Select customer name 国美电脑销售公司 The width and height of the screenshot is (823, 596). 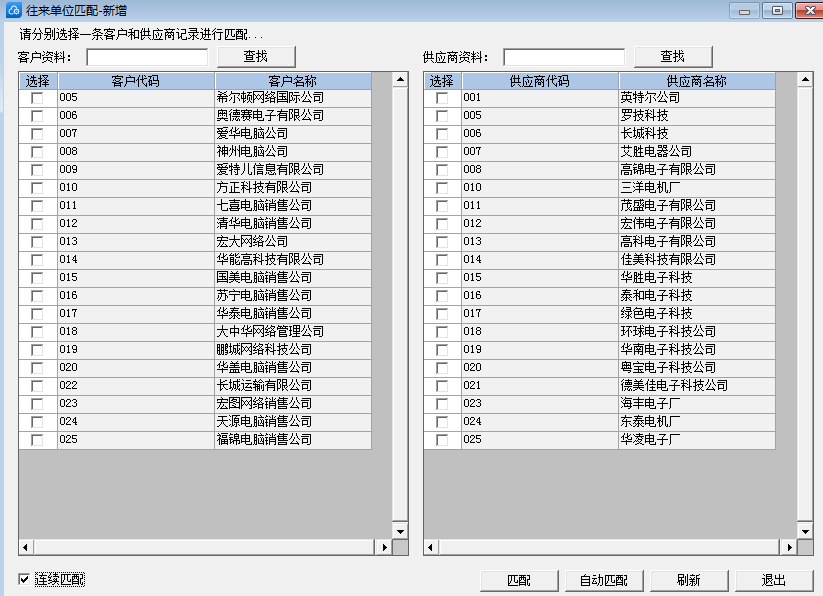(x=265, y=278)
